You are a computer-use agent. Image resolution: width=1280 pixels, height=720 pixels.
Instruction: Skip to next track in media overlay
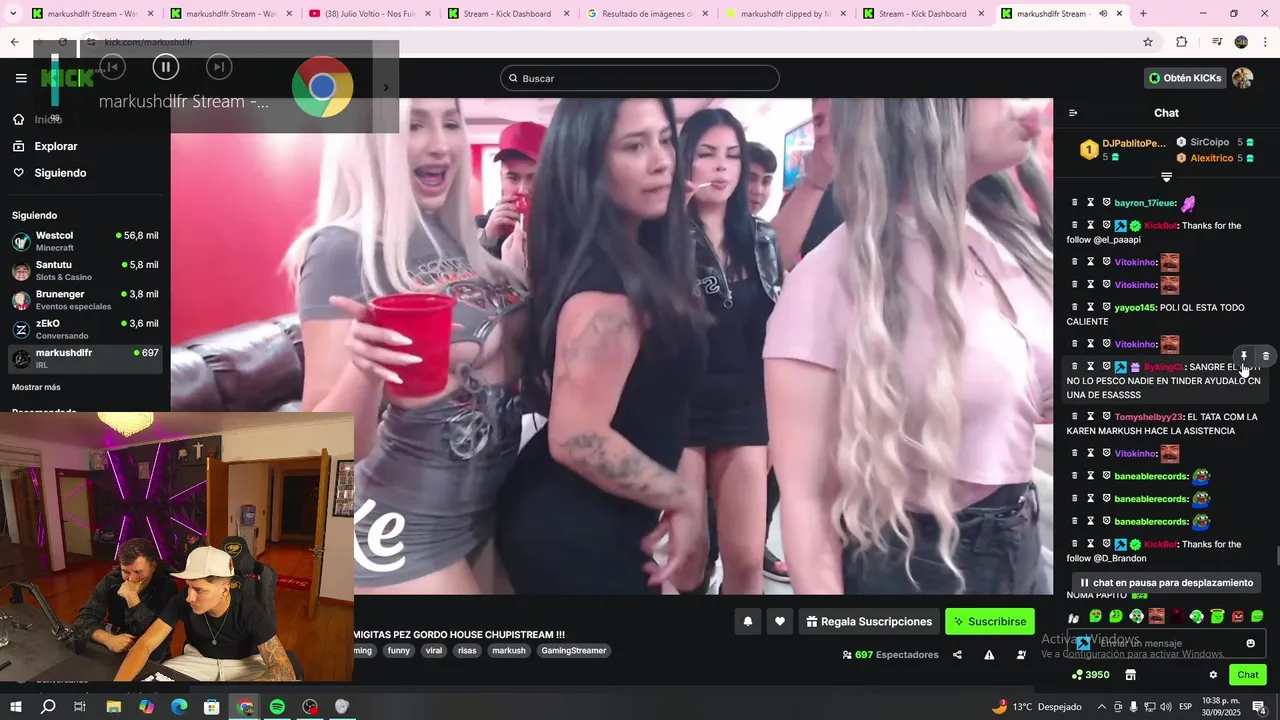[218, 67]
